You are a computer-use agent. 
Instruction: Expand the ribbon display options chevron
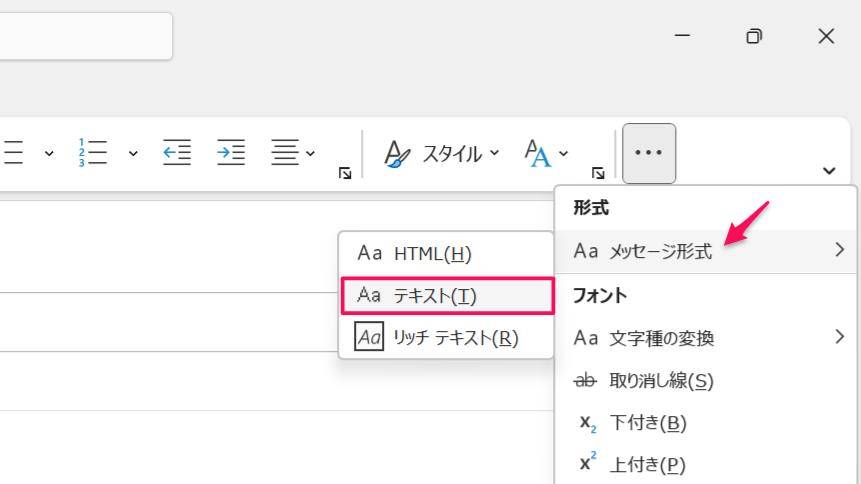pyautogui.click(x=829, y=171)
